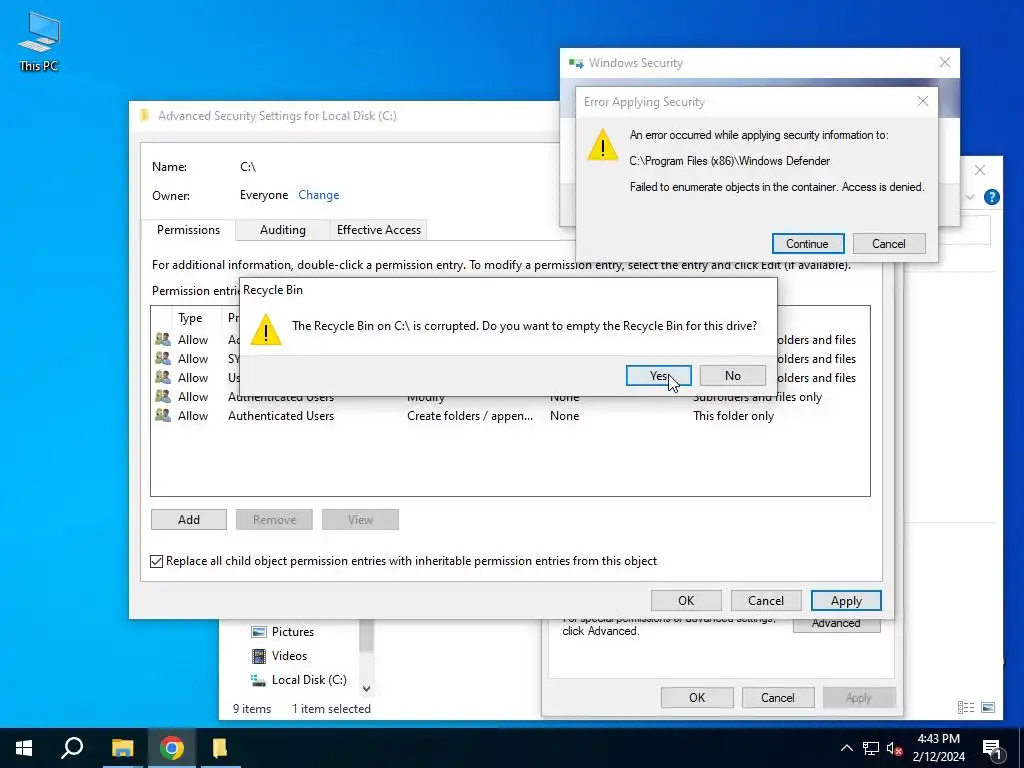Click the user icon of the first Allow entry
Screen dimensions: 1024x768
163,340
